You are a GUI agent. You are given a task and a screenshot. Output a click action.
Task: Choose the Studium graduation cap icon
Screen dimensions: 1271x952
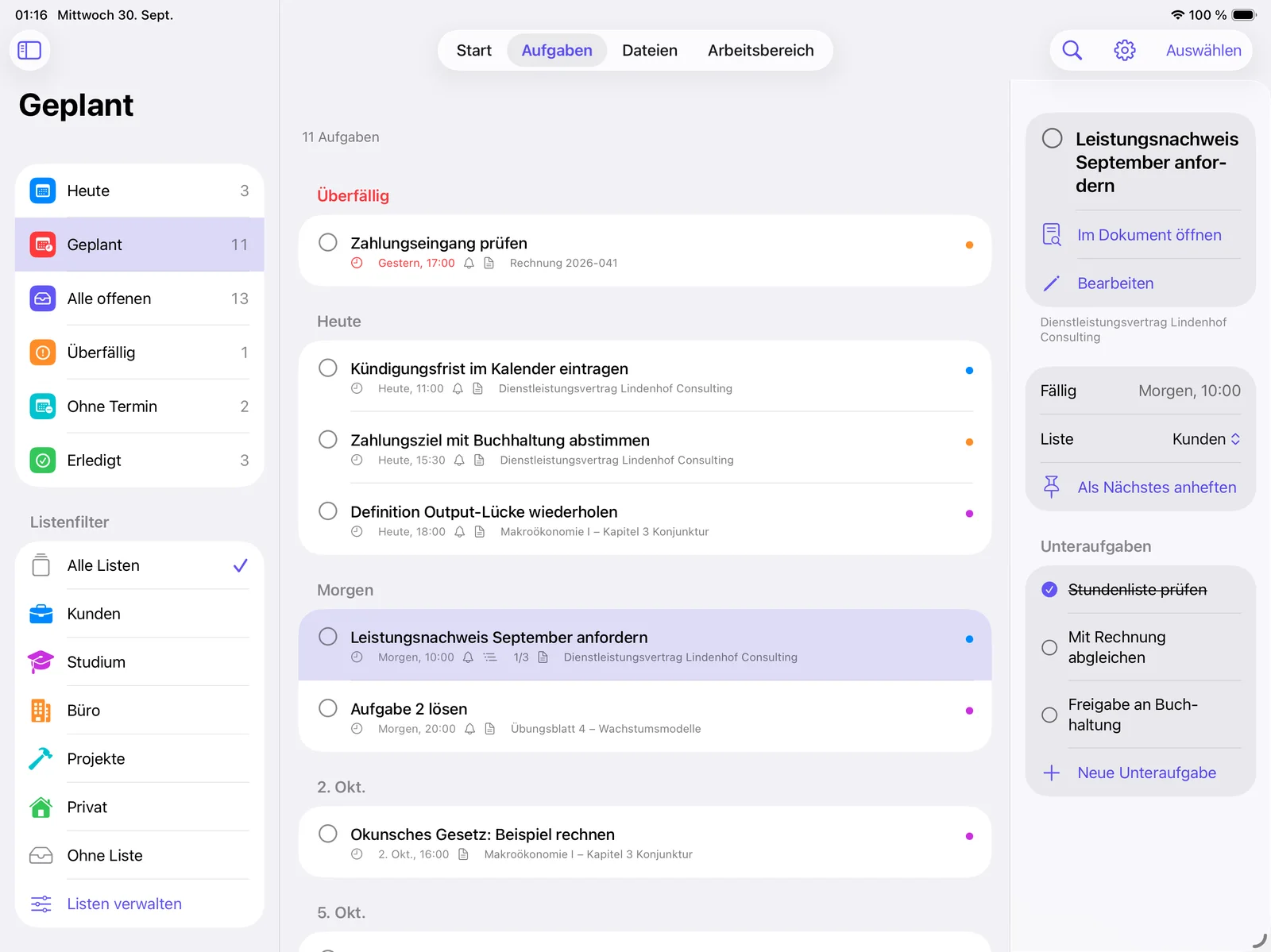pyautogui.click(x=41, y=661)
